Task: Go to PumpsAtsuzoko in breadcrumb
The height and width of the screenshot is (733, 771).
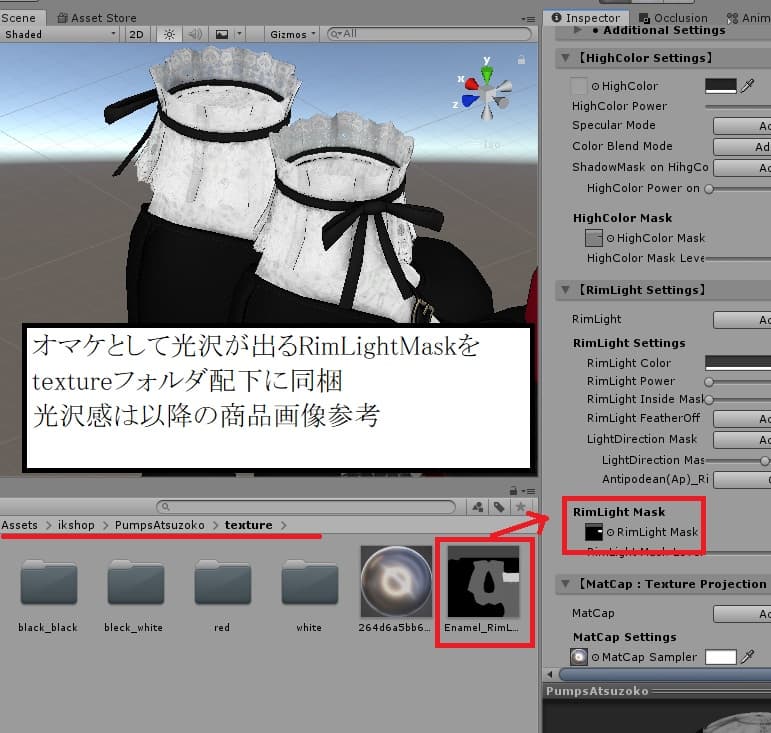Action: pos(159,525)
